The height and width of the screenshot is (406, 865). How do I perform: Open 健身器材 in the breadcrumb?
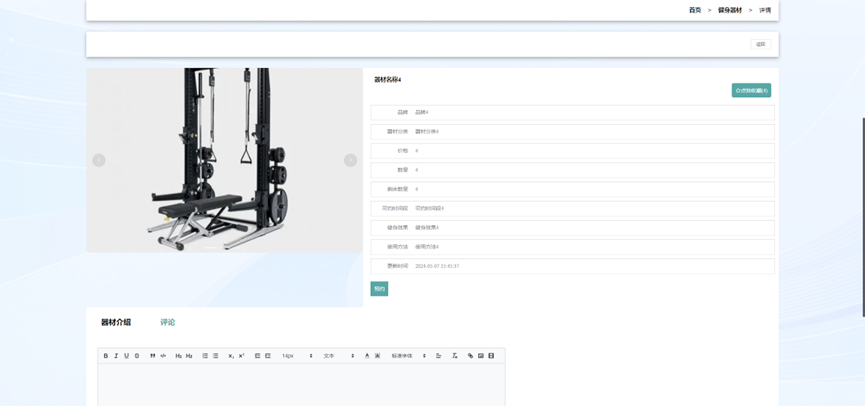click(x=730, y=10)
